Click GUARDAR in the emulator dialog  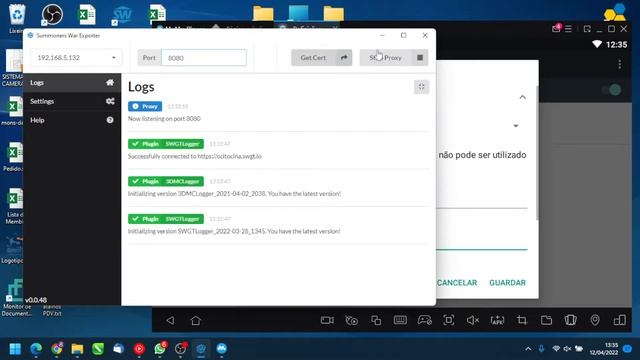pyautogui.click(x=507, y=282)
